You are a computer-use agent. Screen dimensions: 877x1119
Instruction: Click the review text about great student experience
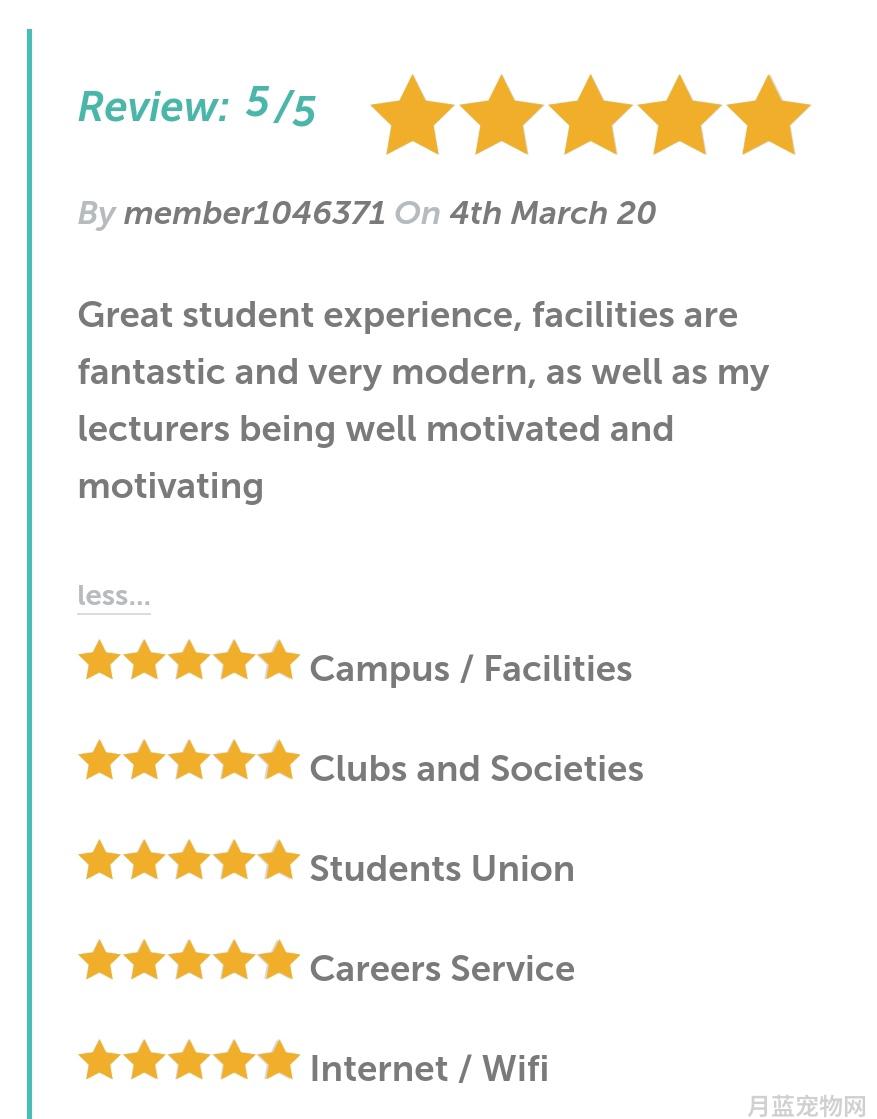[423, 400]
